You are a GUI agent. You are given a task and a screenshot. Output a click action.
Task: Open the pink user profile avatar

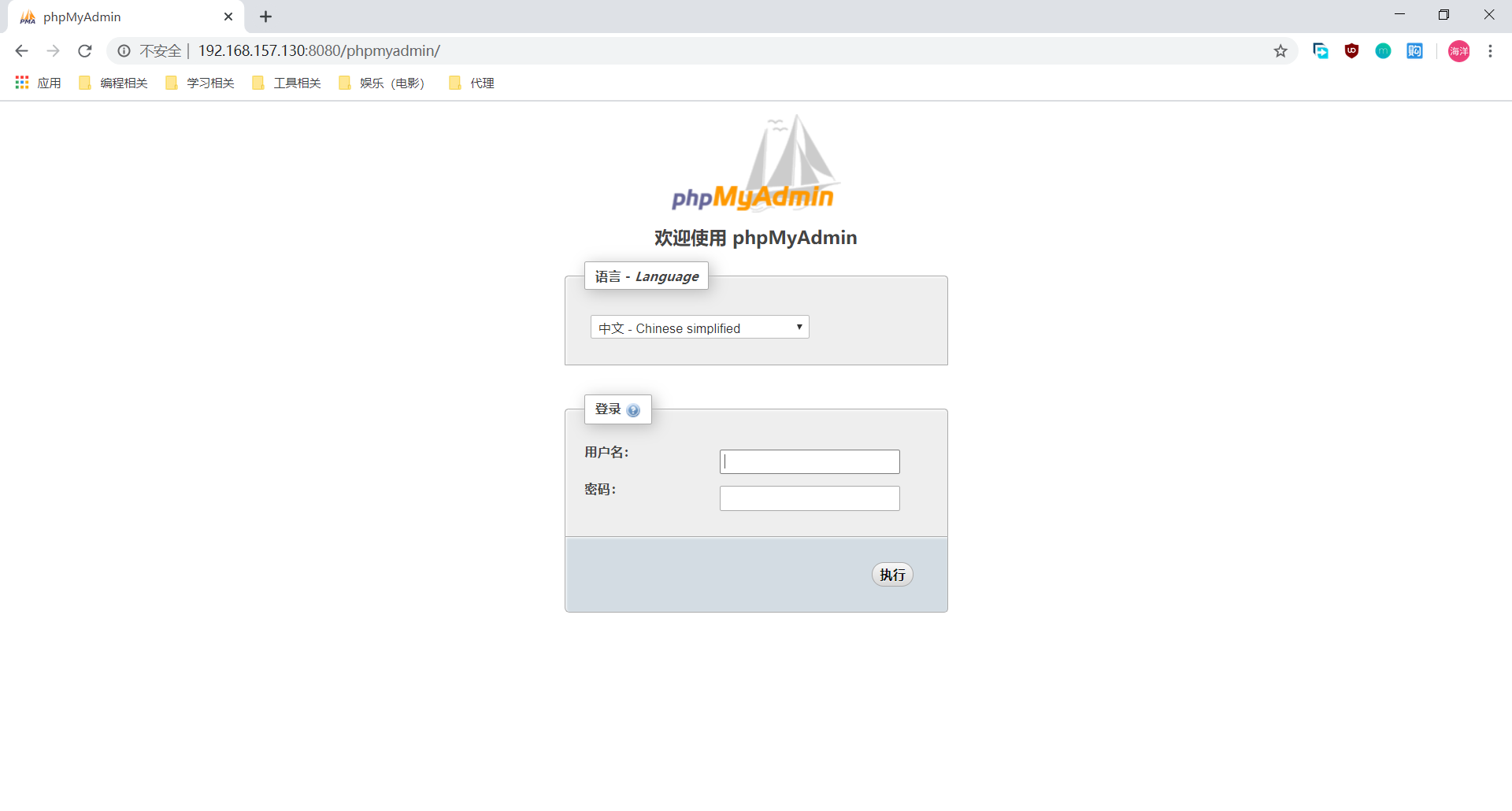pos(1459,51)
